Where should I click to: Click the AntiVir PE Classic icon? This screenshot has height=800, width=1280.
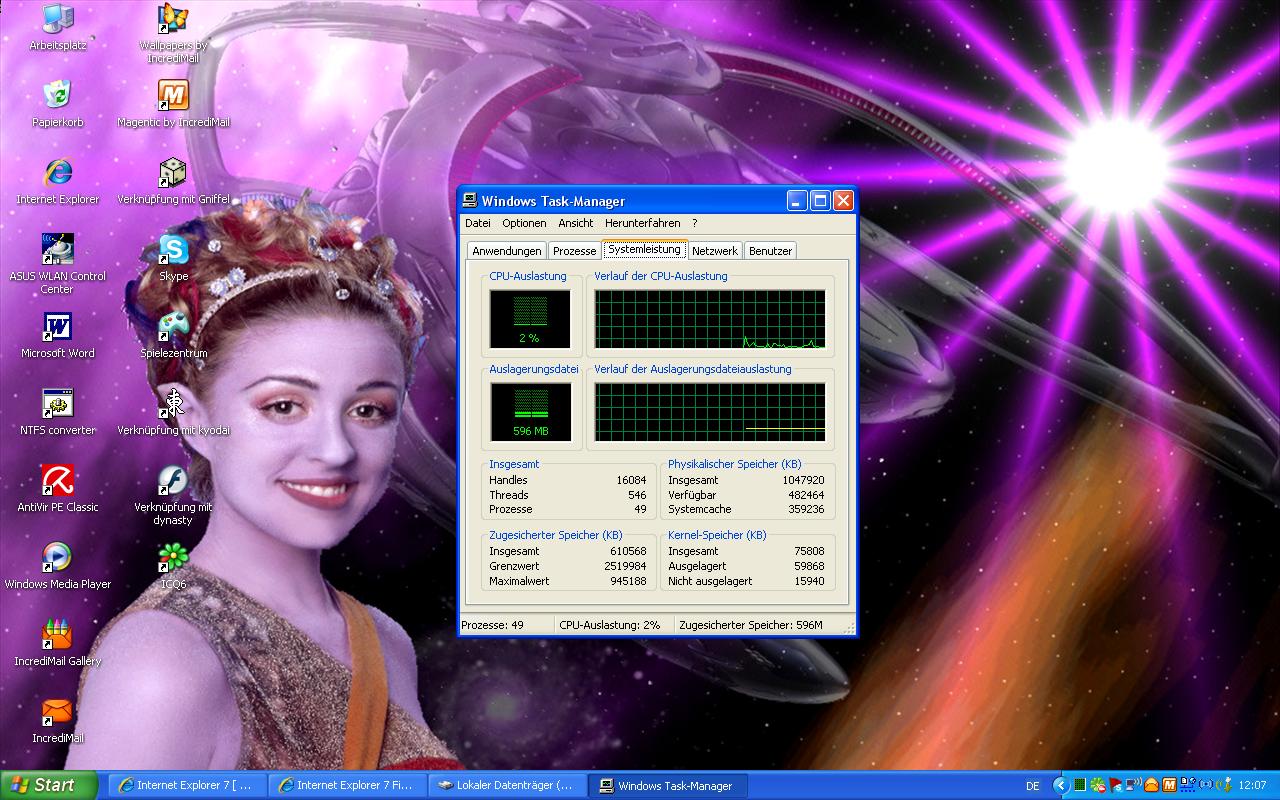(57, 481)
